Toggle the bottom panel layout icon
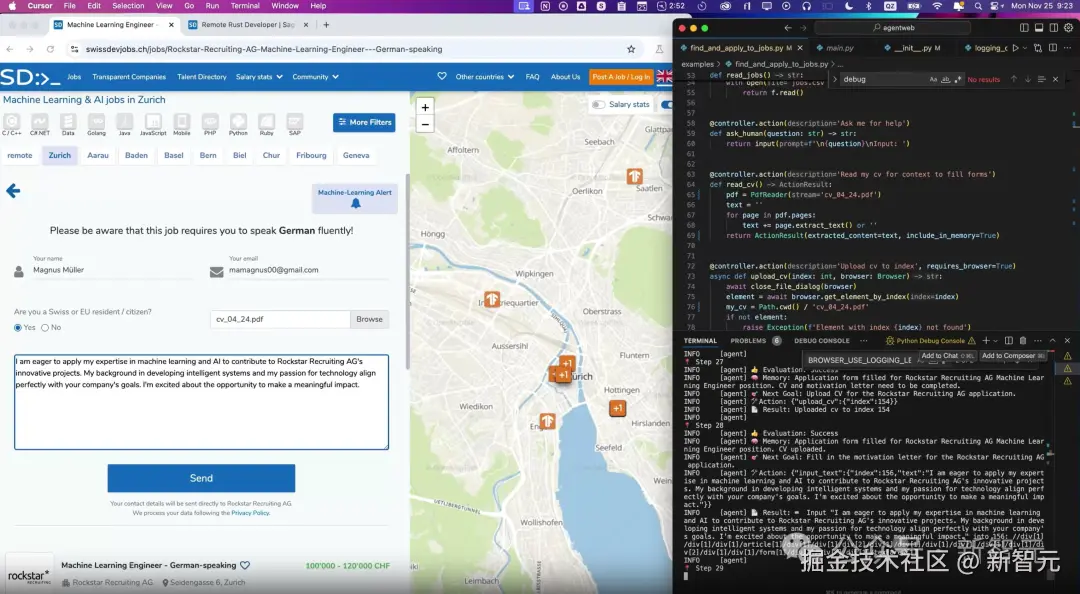 coord(1039,28)
